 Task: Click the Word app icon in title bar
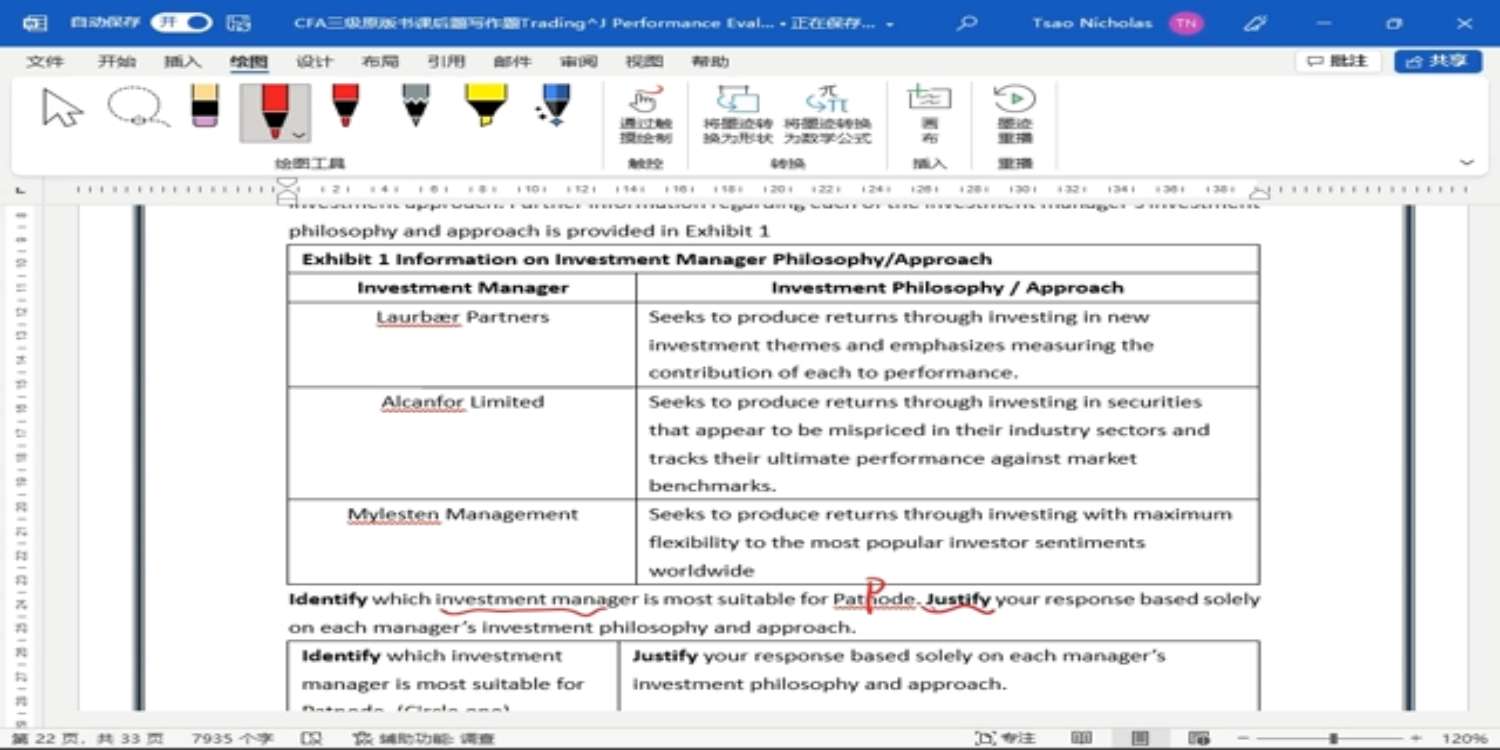point(33,22)
